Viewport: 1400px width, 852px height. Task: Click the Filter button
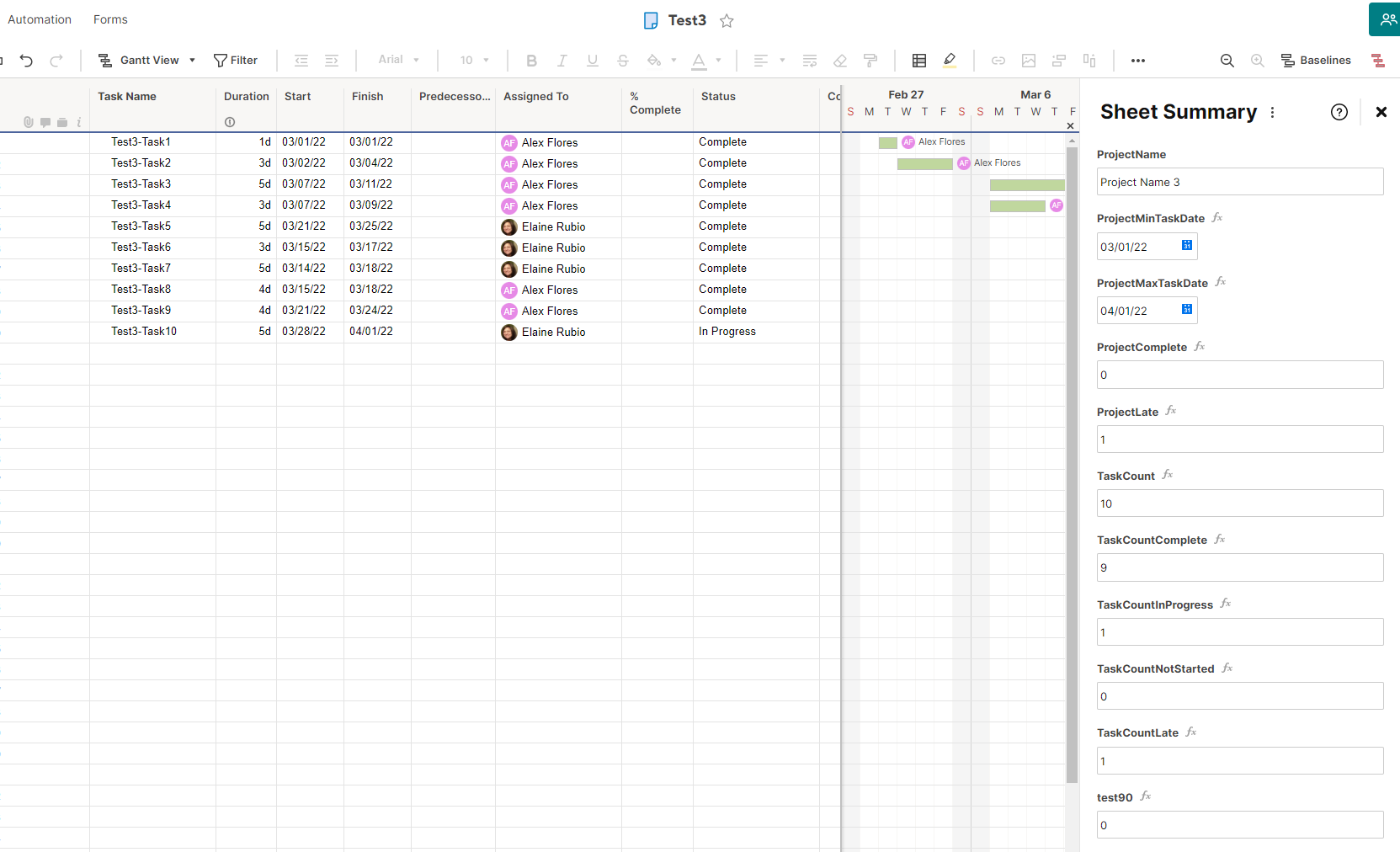click(236, 60)
